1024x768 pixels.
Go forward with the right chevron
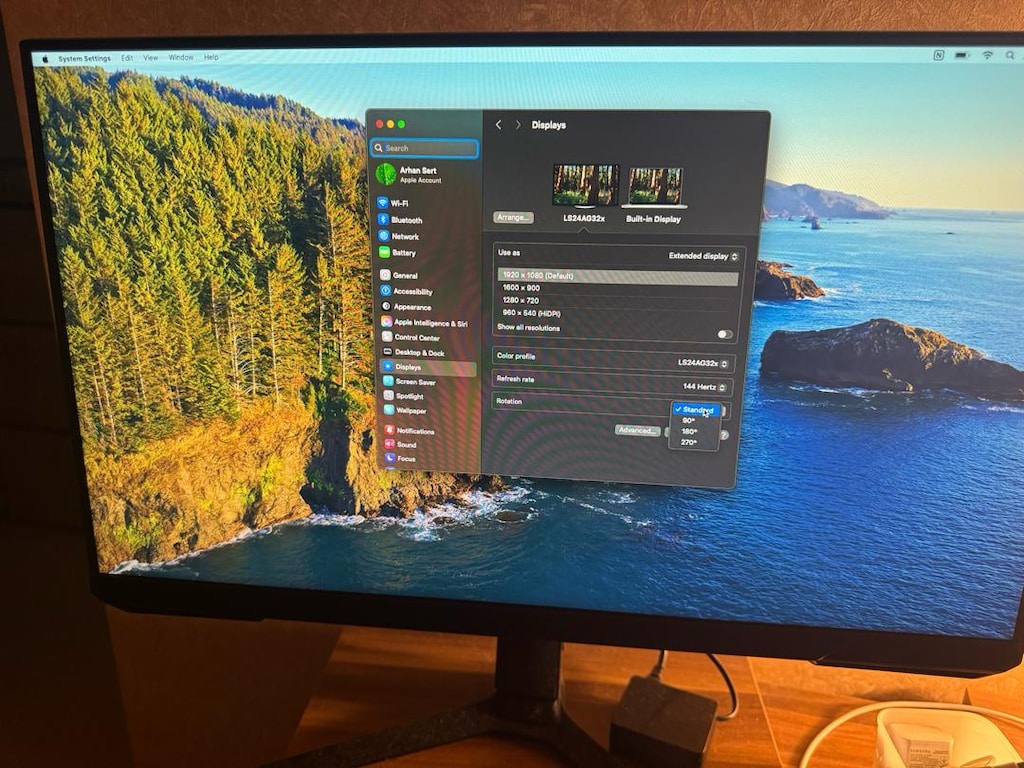pos(518,125)
